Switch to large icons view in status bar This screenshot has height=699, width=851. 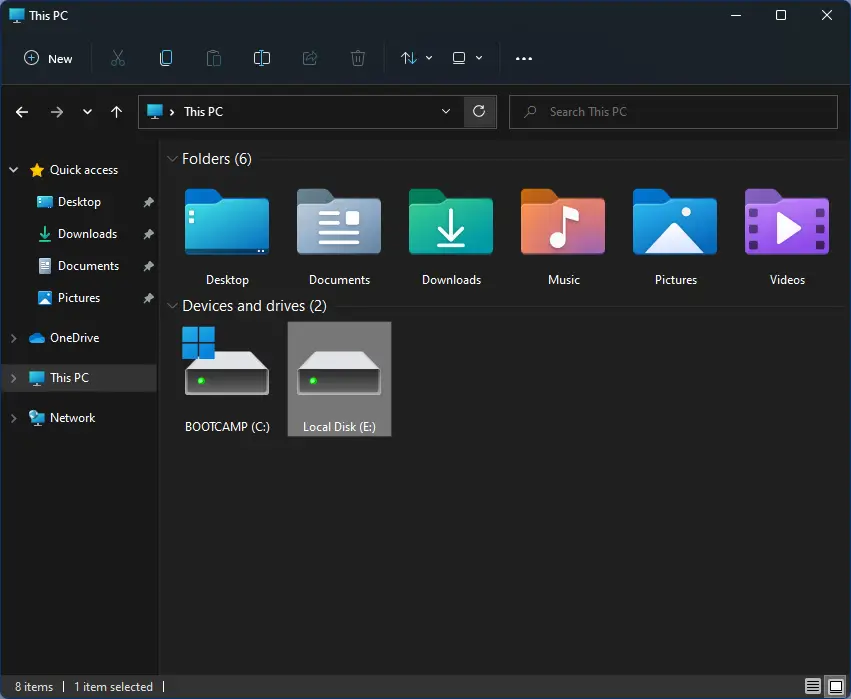pyautogui.click(x=836, y=687)
